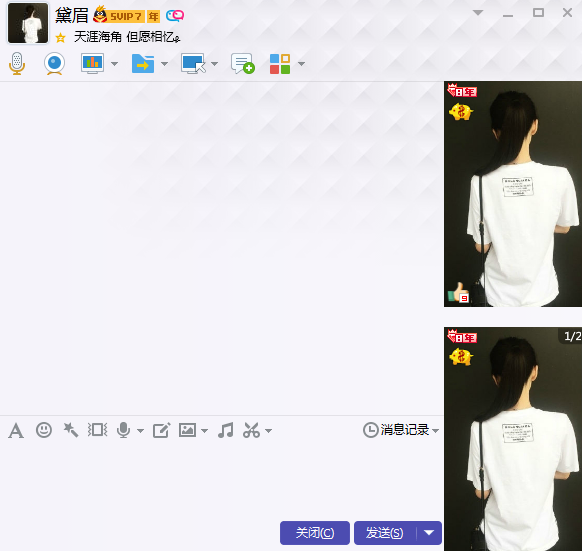The image size is (582, 551).
Task: Click upper photo golden pig icon
Action: click(461, 112)
